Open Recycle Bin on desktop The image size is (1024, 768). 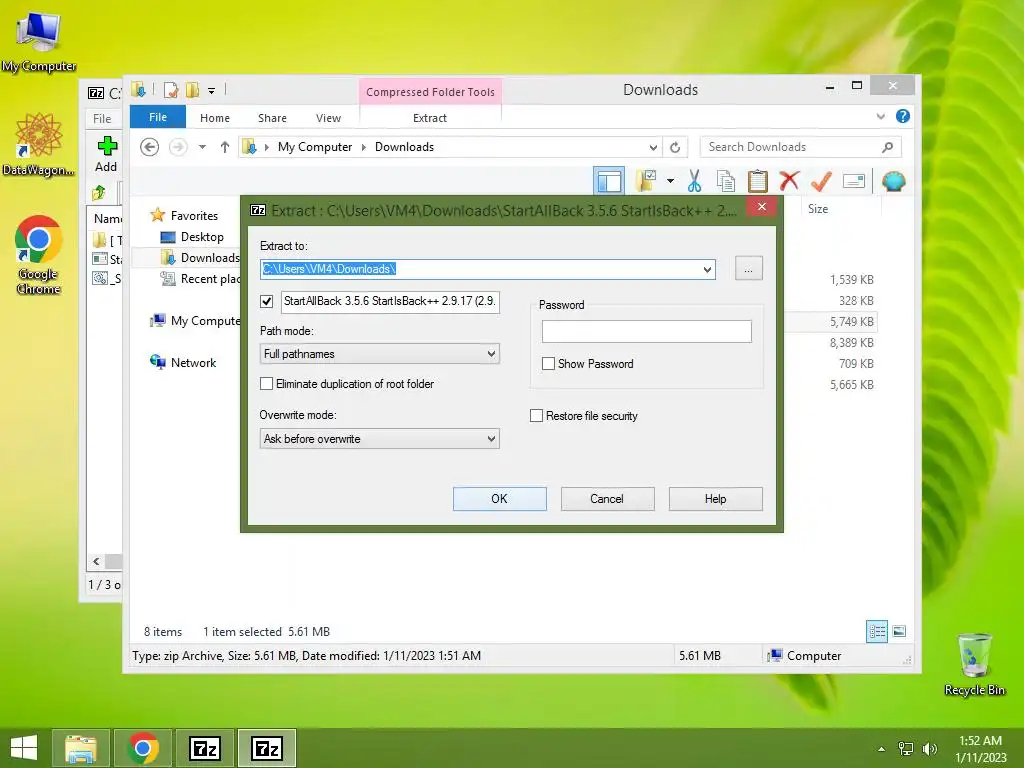(974, 664)
